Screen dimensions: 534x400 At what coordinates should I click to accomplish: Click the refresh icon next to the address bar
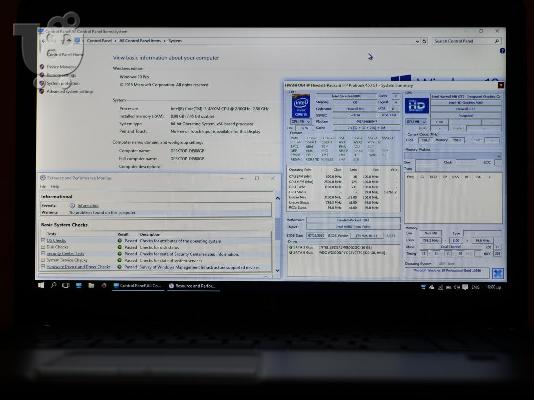(424, 41)
